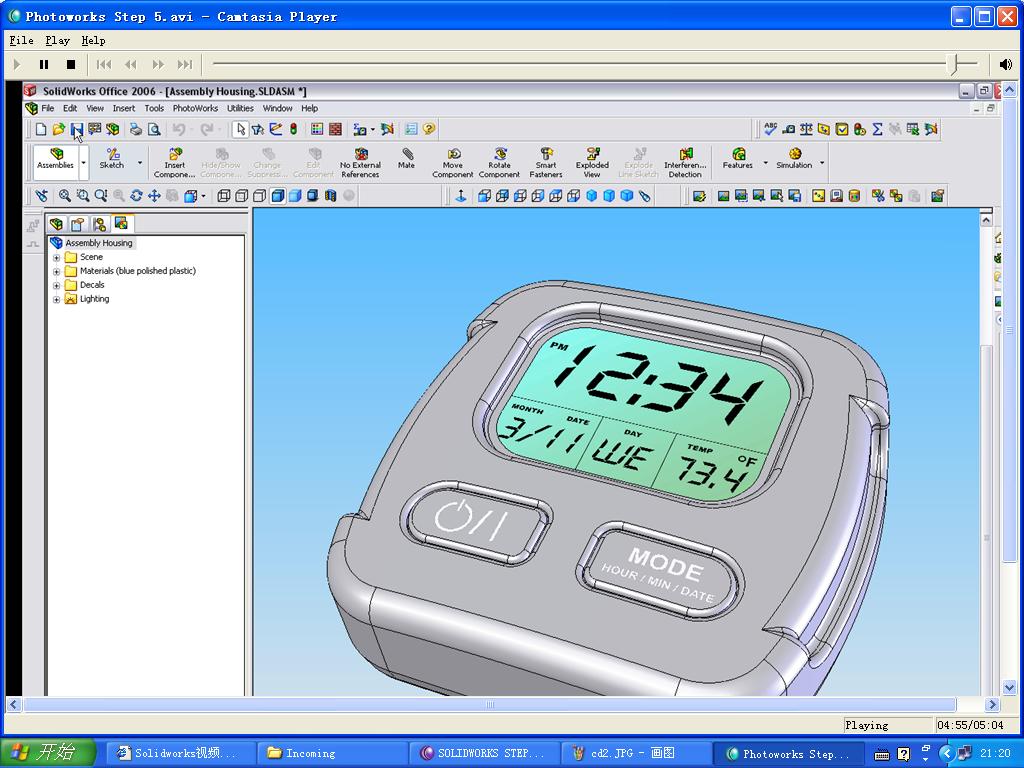This screenshot has width=1024, height=768.
Task: Click the Smart Fasteners tool
Action: 546,162
